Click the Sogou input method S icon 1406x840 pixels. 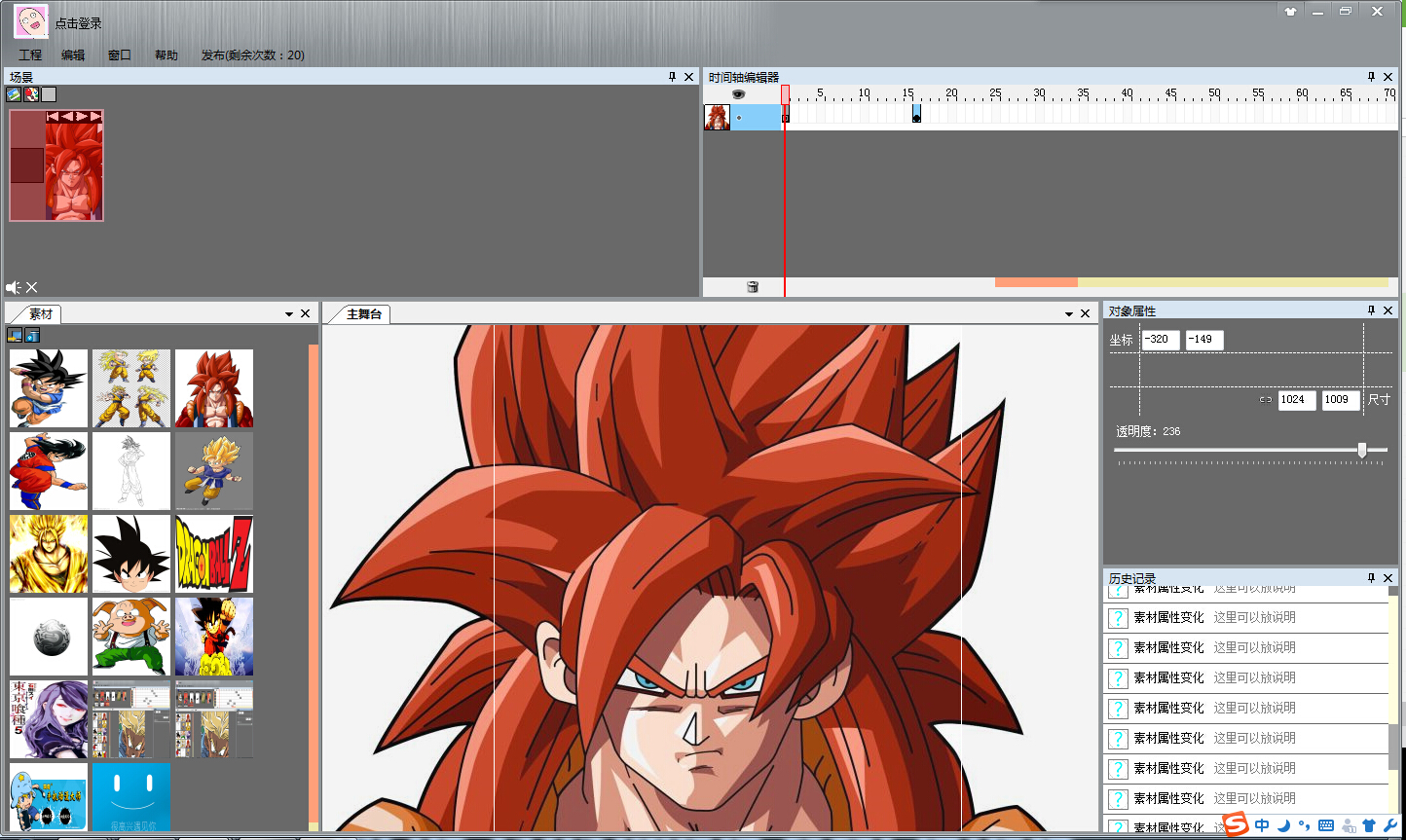[x=1236, y=824]
